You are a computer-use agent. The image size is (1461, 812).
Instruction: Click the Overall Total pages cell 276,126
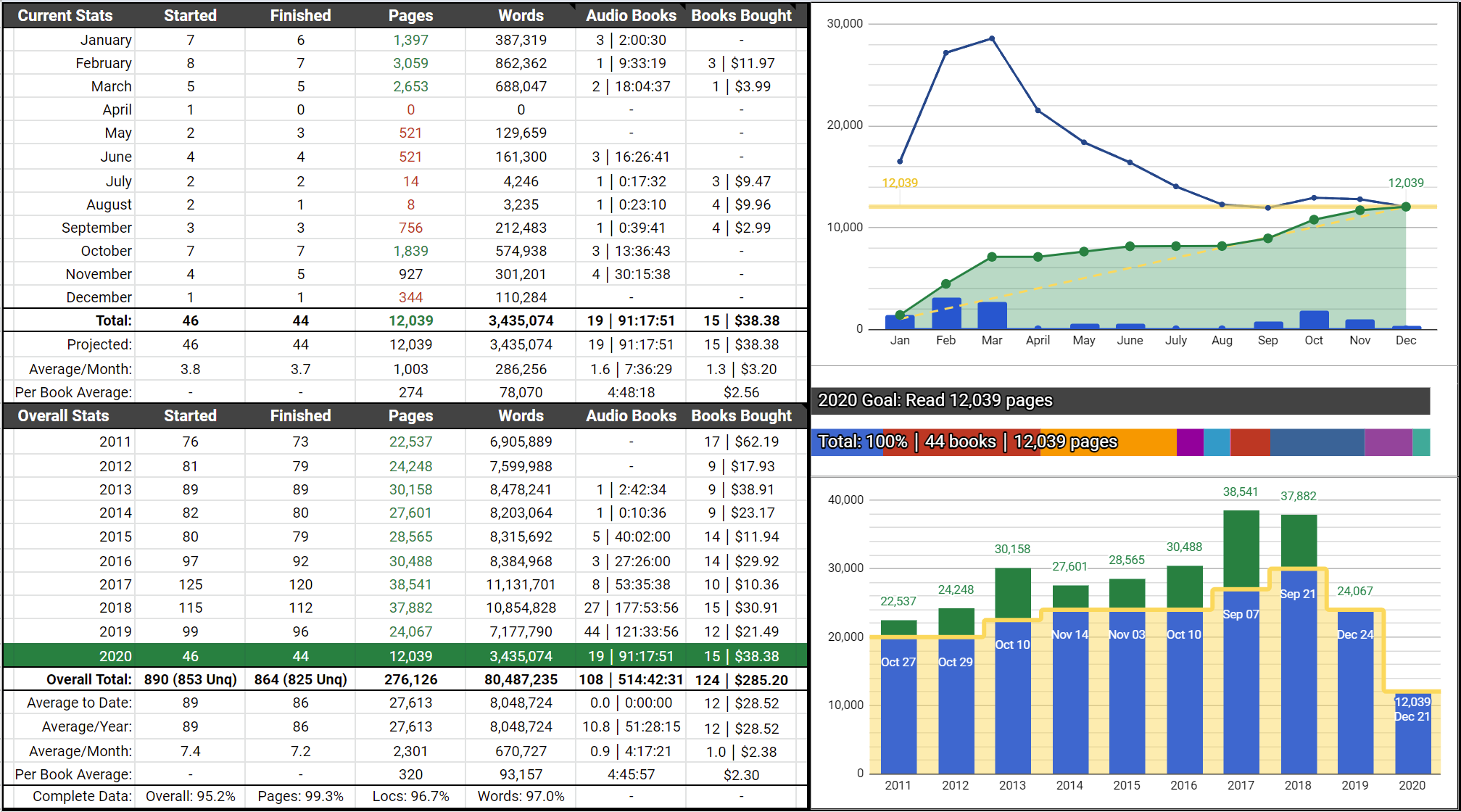(x=410, y=680)
